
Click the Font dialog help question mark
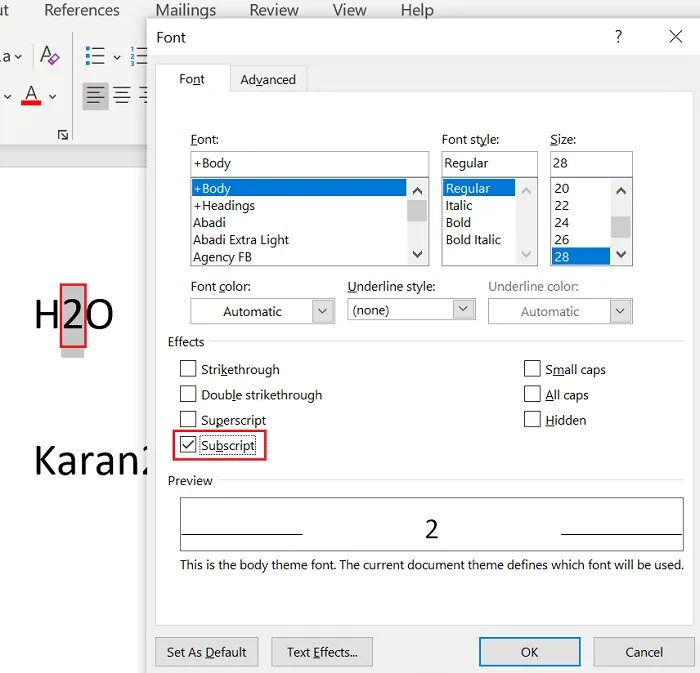pyautogui.click(x=618, y=37)
